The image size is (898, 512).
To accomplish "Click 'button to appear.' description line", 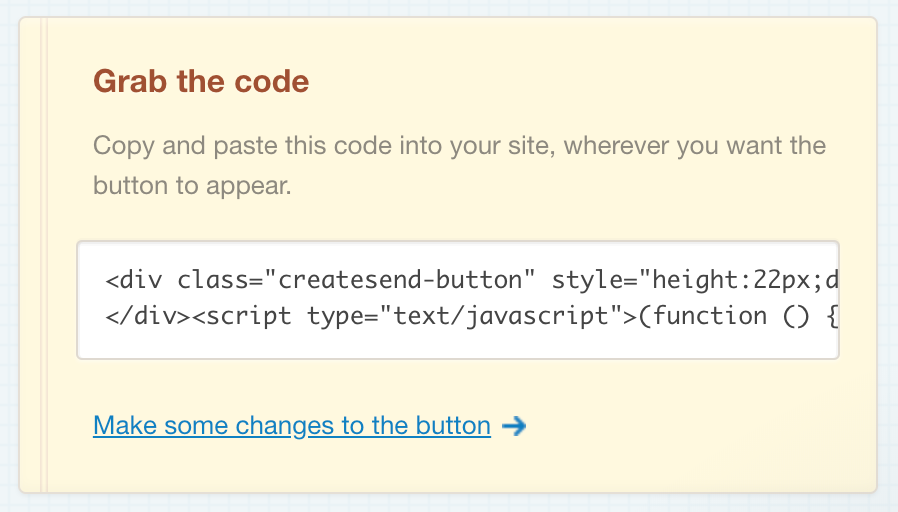I will click(x=192, y=186).
